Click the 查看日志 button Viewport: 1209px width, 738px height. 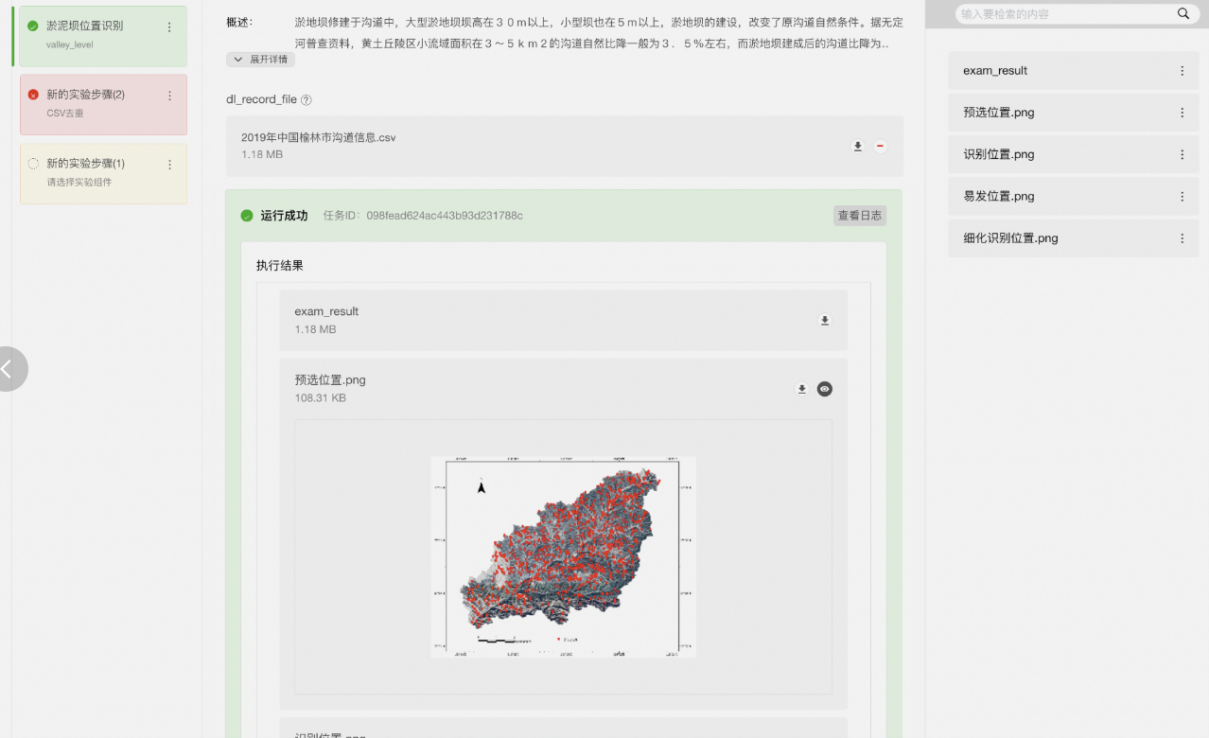click(x=859, y=216)
